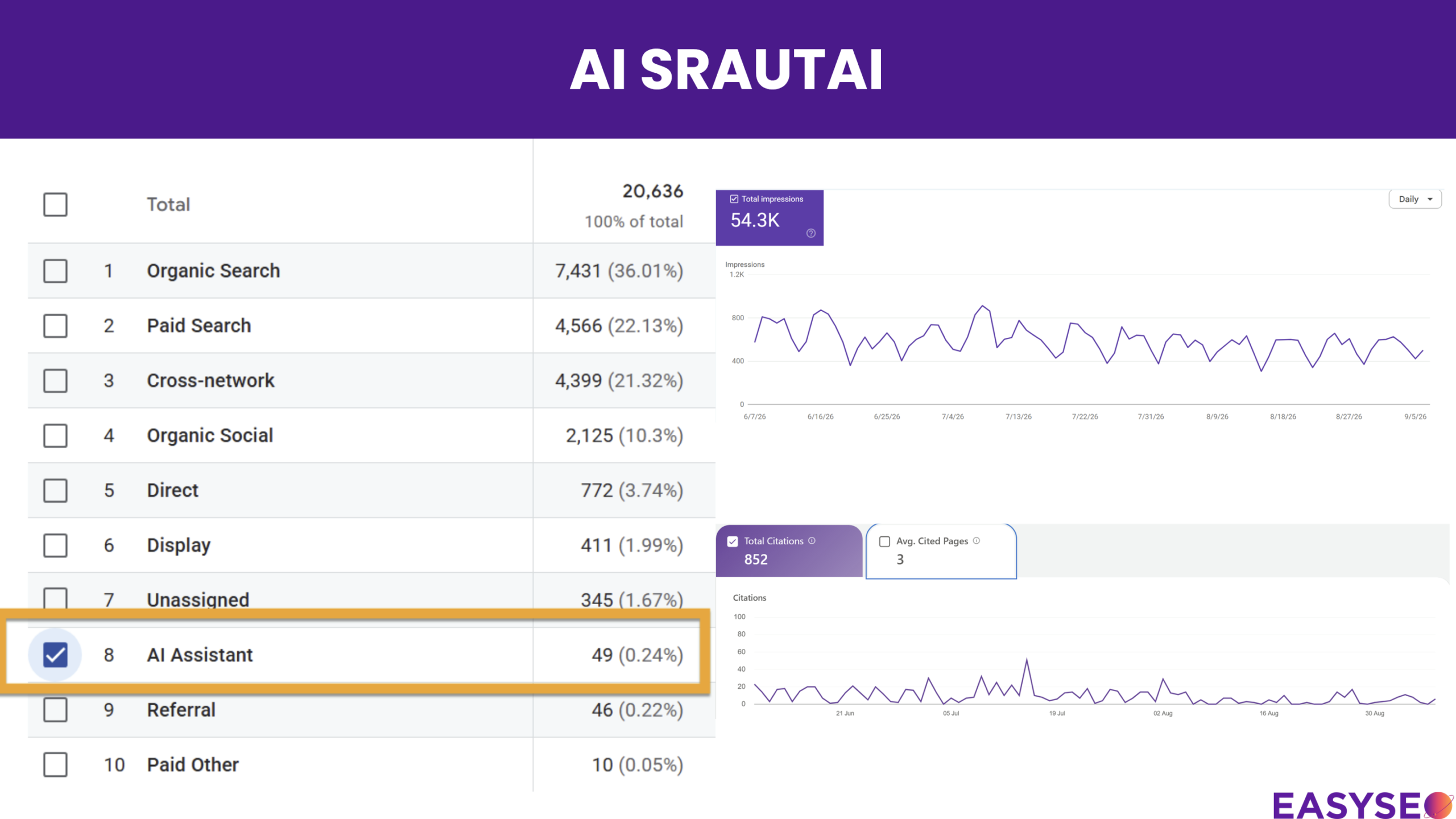Tick the Display row checkbox
Image resolution: width=1456 pixels, height=819 pixels.
tap(55, 545)
